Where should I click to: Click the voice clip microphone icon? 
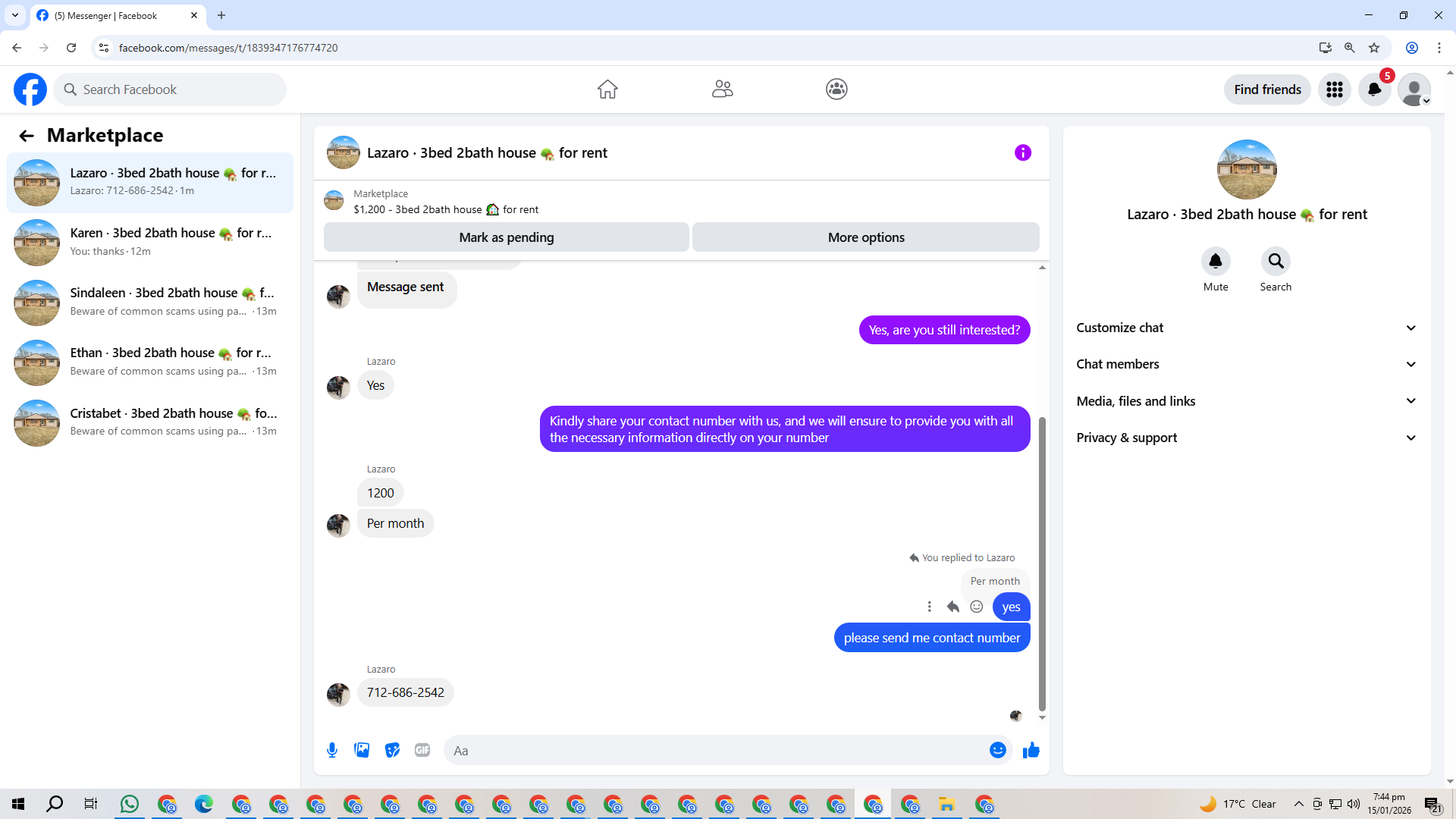point(332,751)
